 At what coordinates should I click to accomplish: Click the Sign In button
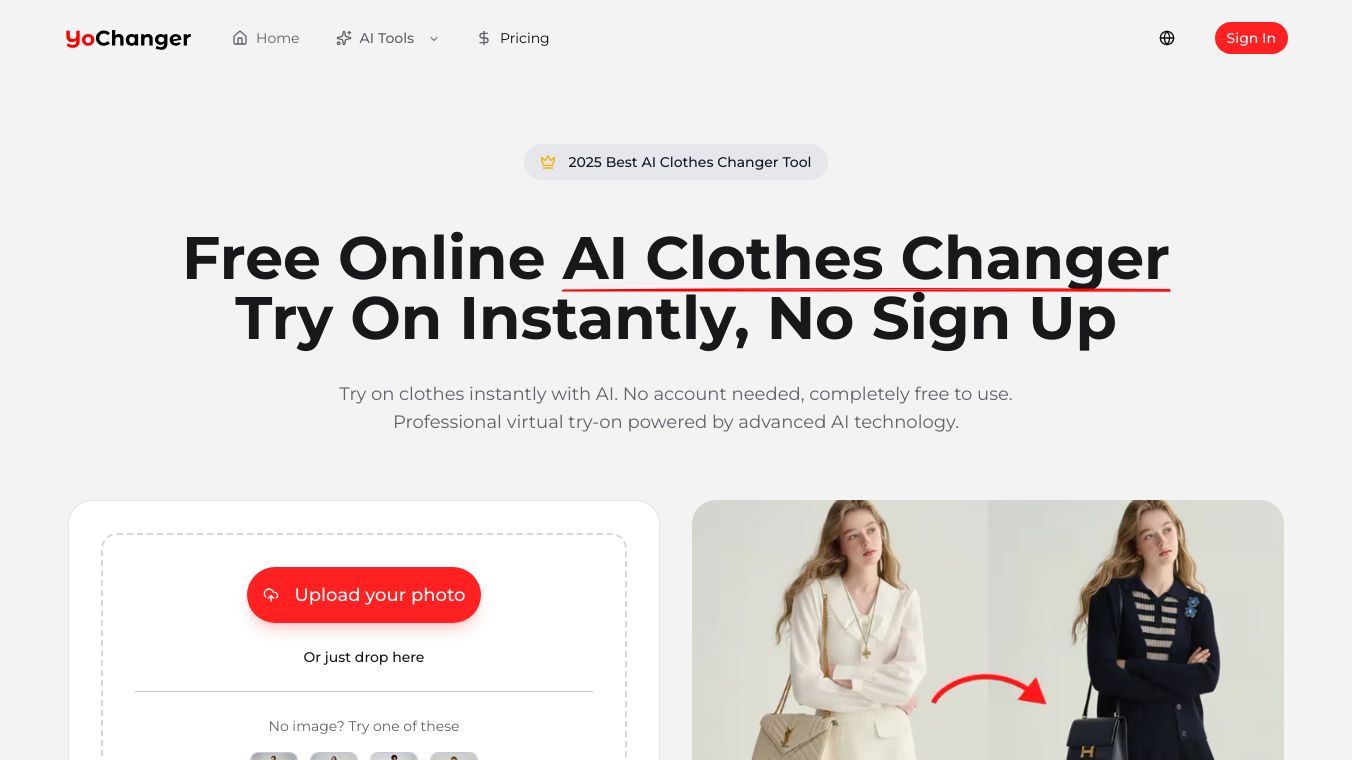[x=1251, y=38]
